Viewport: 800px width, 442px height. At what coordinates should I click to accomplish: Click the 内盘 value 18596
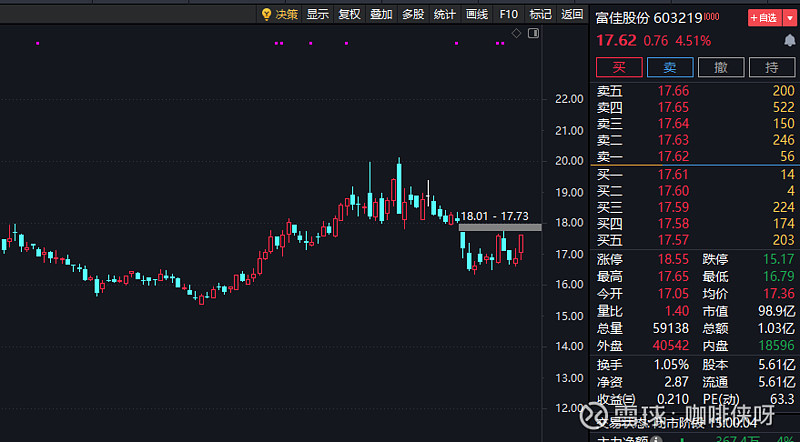[777, 346]
